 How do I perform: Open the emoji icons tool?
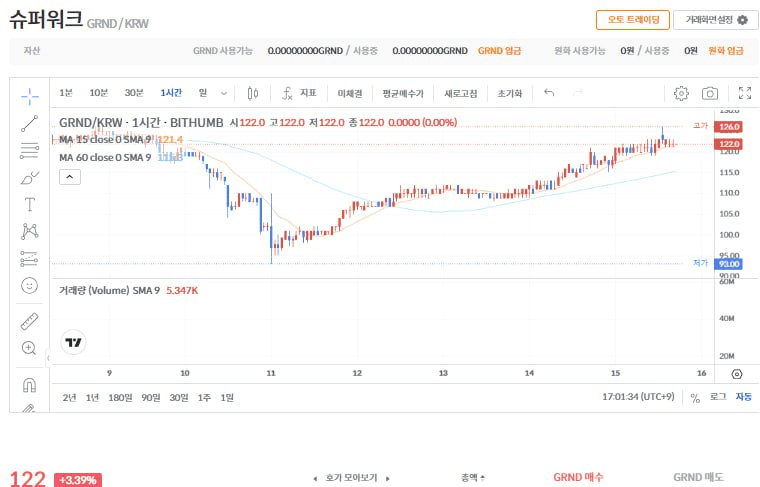tap(30, 285)
